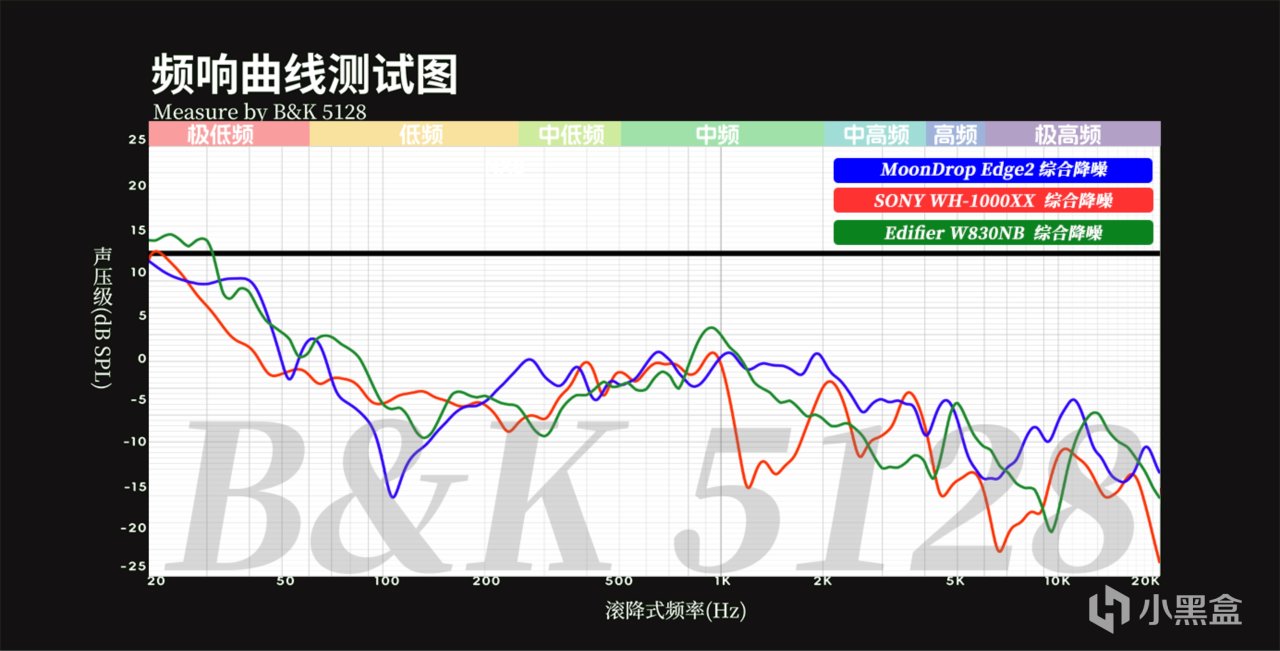This screenshot has height=651, width=1280.
Task: Click the 2K tick on frequency axis
Action: coord(821,581)
